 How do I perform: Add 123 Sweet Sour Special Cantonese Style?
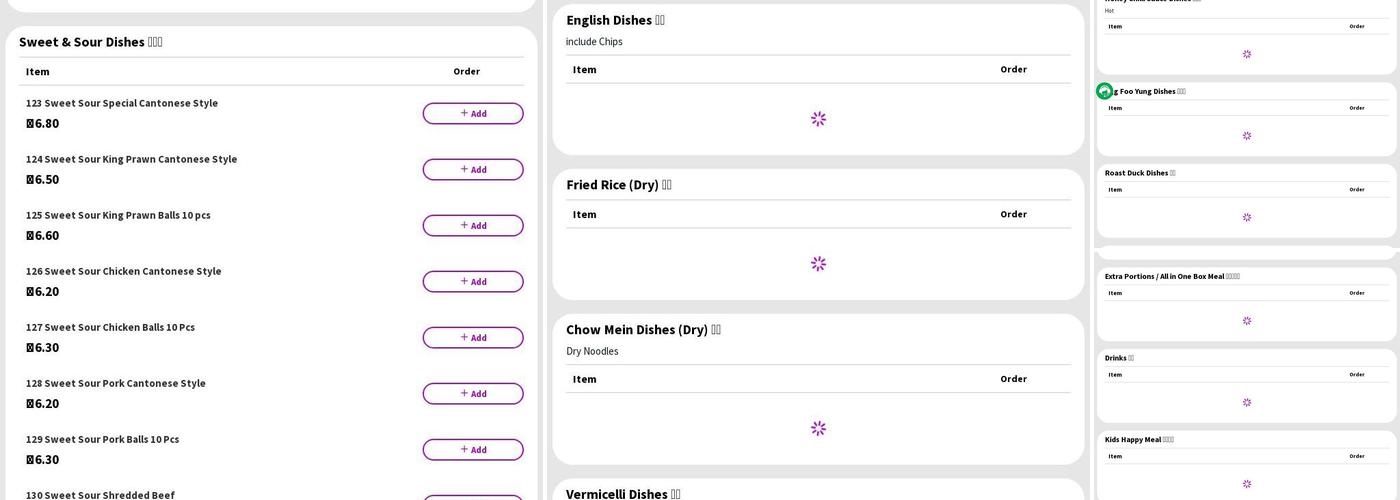[x=472, y=114]
